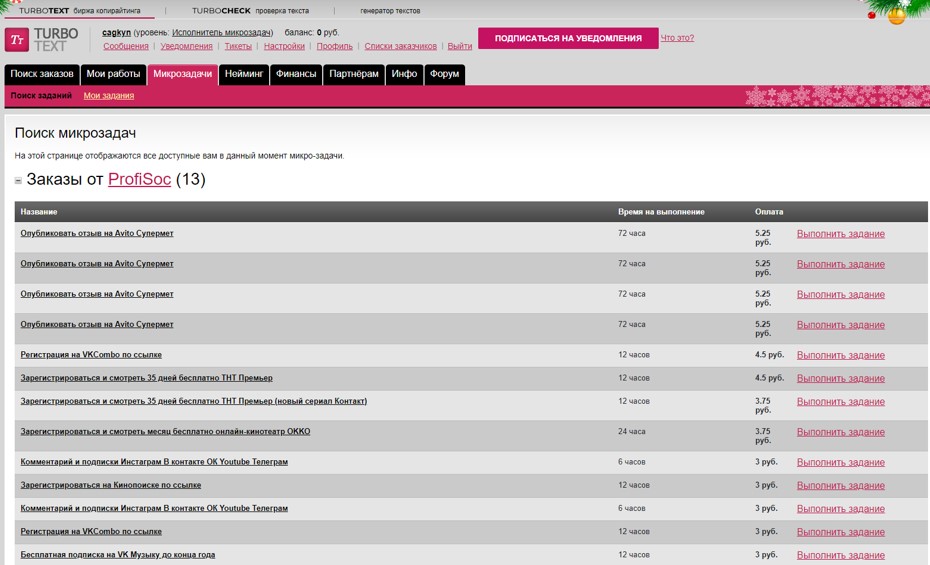Go to the Финансы tab
The width and height of the screenshot is (930, 565).
(296, 74)
